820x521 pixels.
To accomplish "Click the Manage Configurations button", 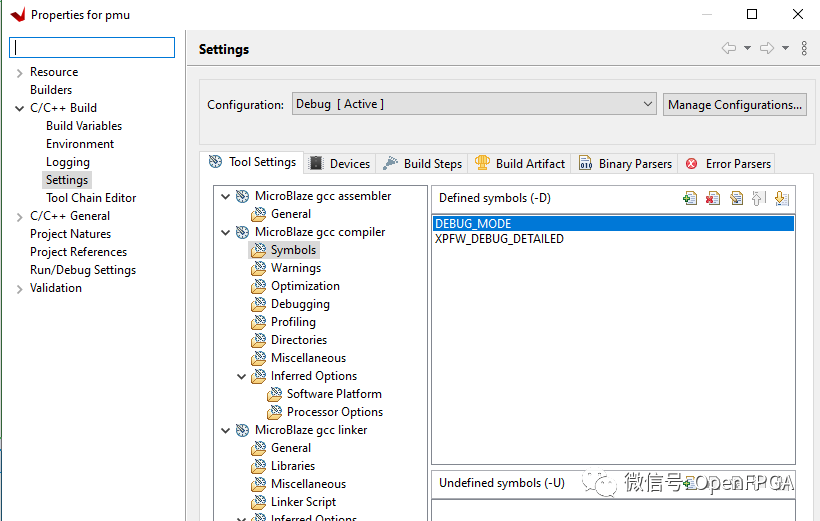I will click(x=734, y=104).
